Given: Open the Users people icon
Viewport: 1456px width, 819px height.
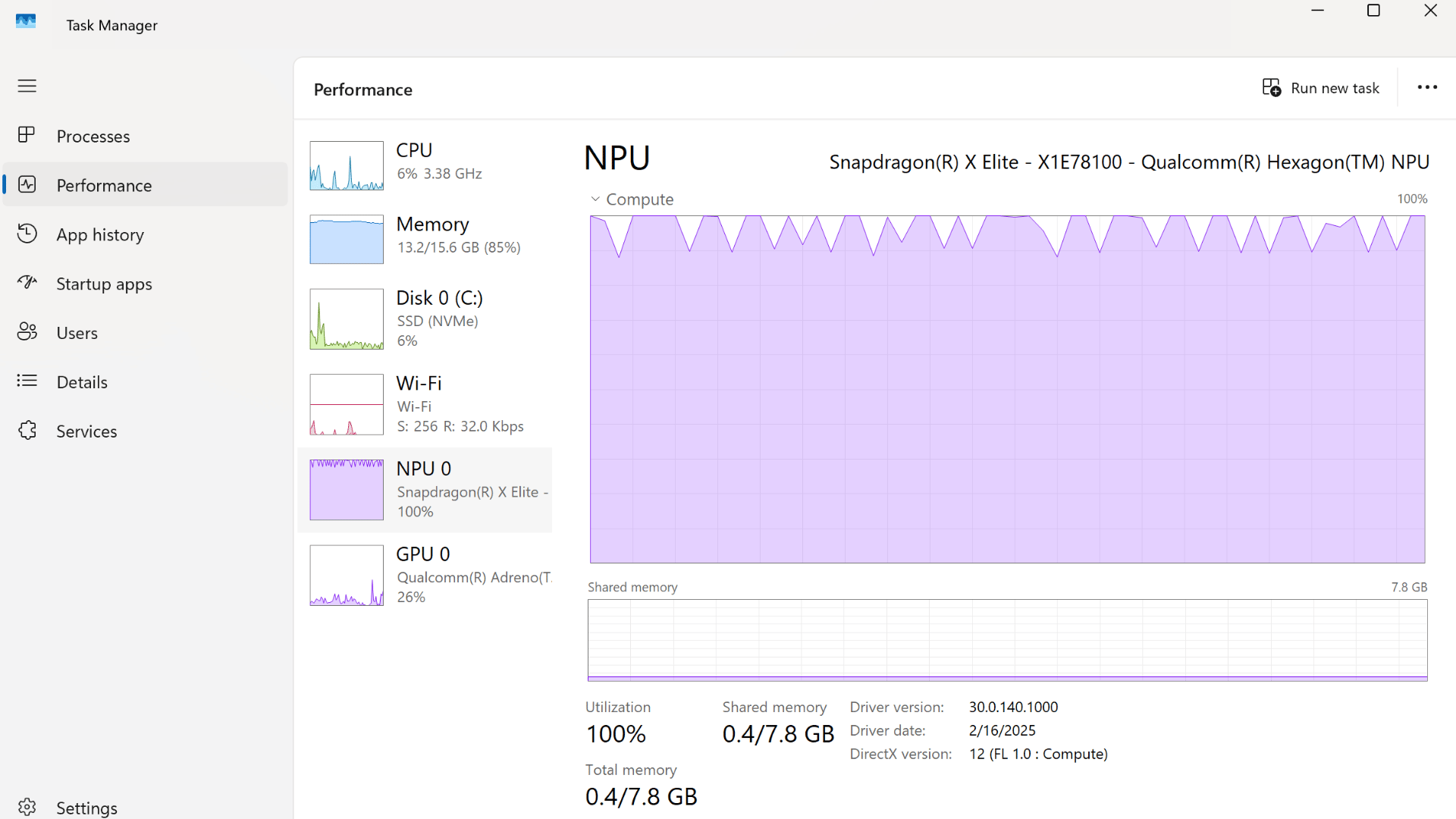Looking at the screenshot, I should tap(27, 332).
